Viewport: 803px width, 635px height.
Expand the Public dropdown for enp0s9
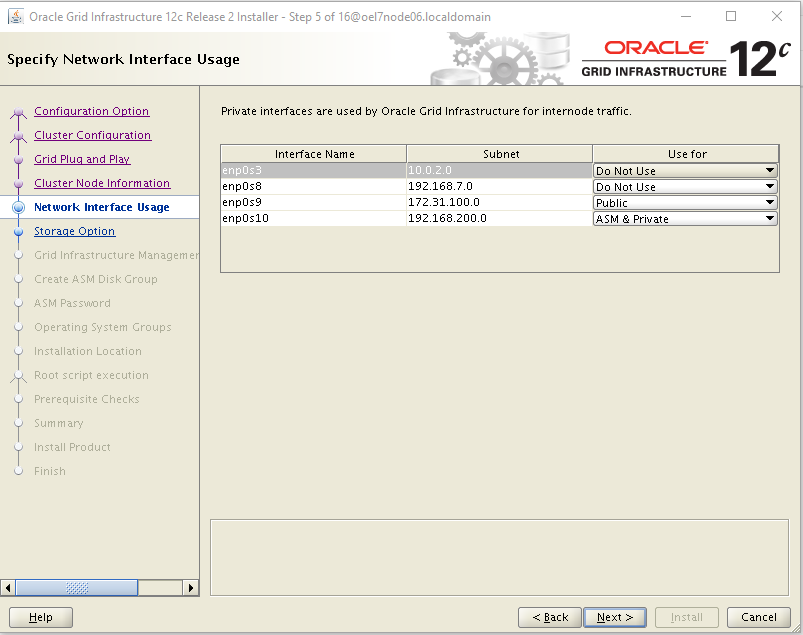[x=769, y=203]
